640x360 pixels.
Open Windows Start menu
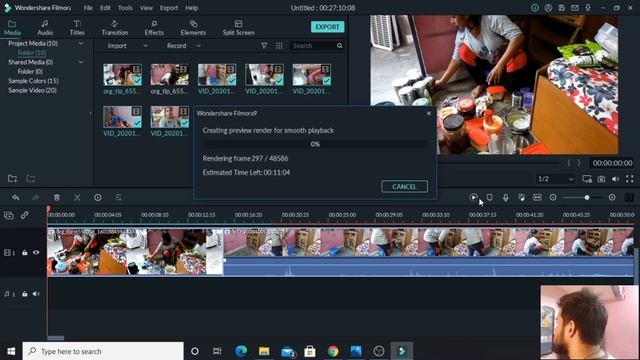(x=11, y=351)
